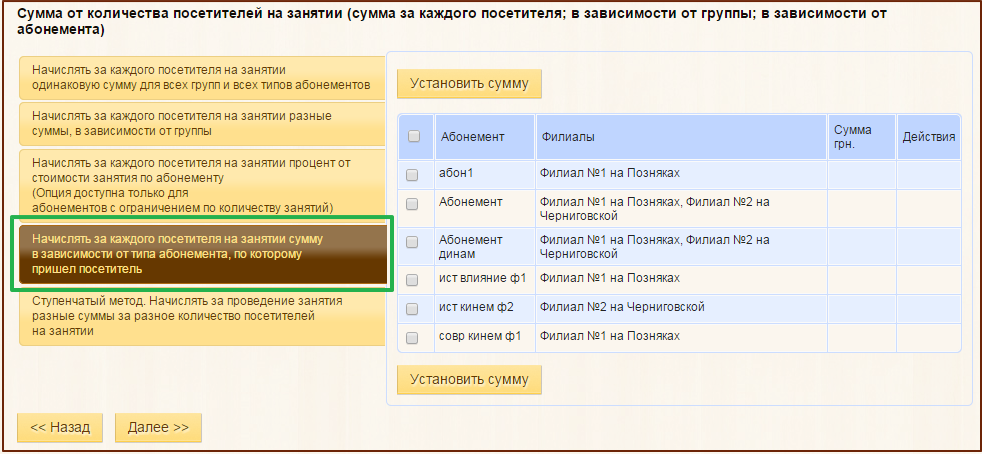Go back with << Назад button
The image size is (982, 454).
point(60,428)
